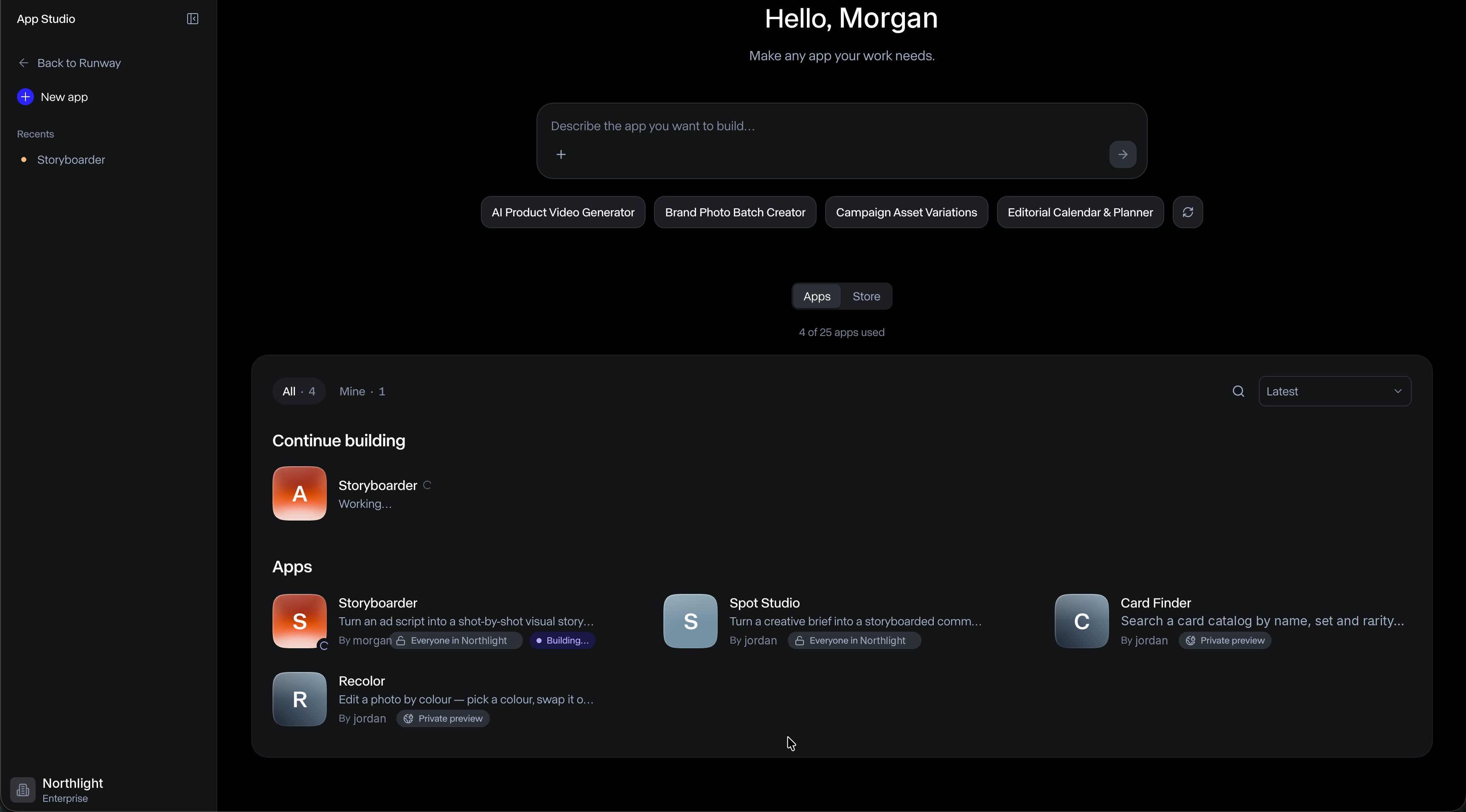Click '4 of 25 apps used' text
The width and height of the screenshot is (1466, 812).
[841, 332]
